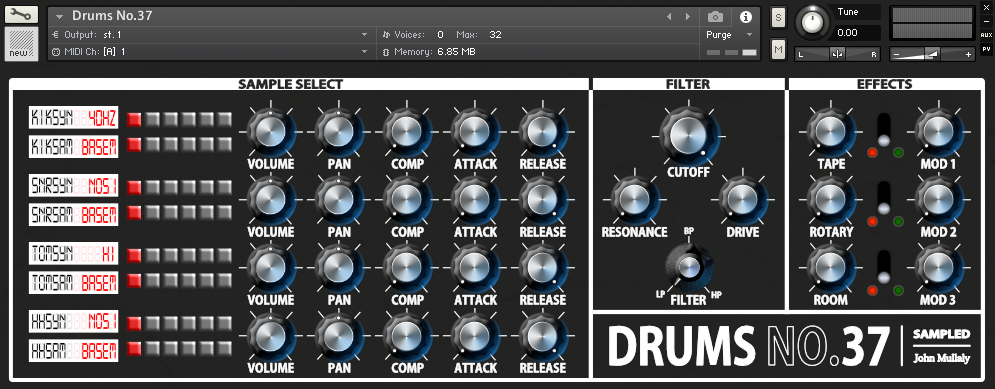Click the MOD 1 knob
This screenshot has width=995, height=389.
939,131
